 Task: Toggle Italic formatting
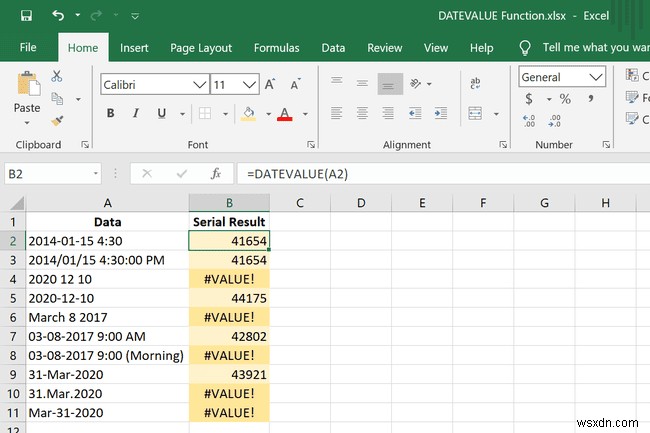tap(137, 114)
